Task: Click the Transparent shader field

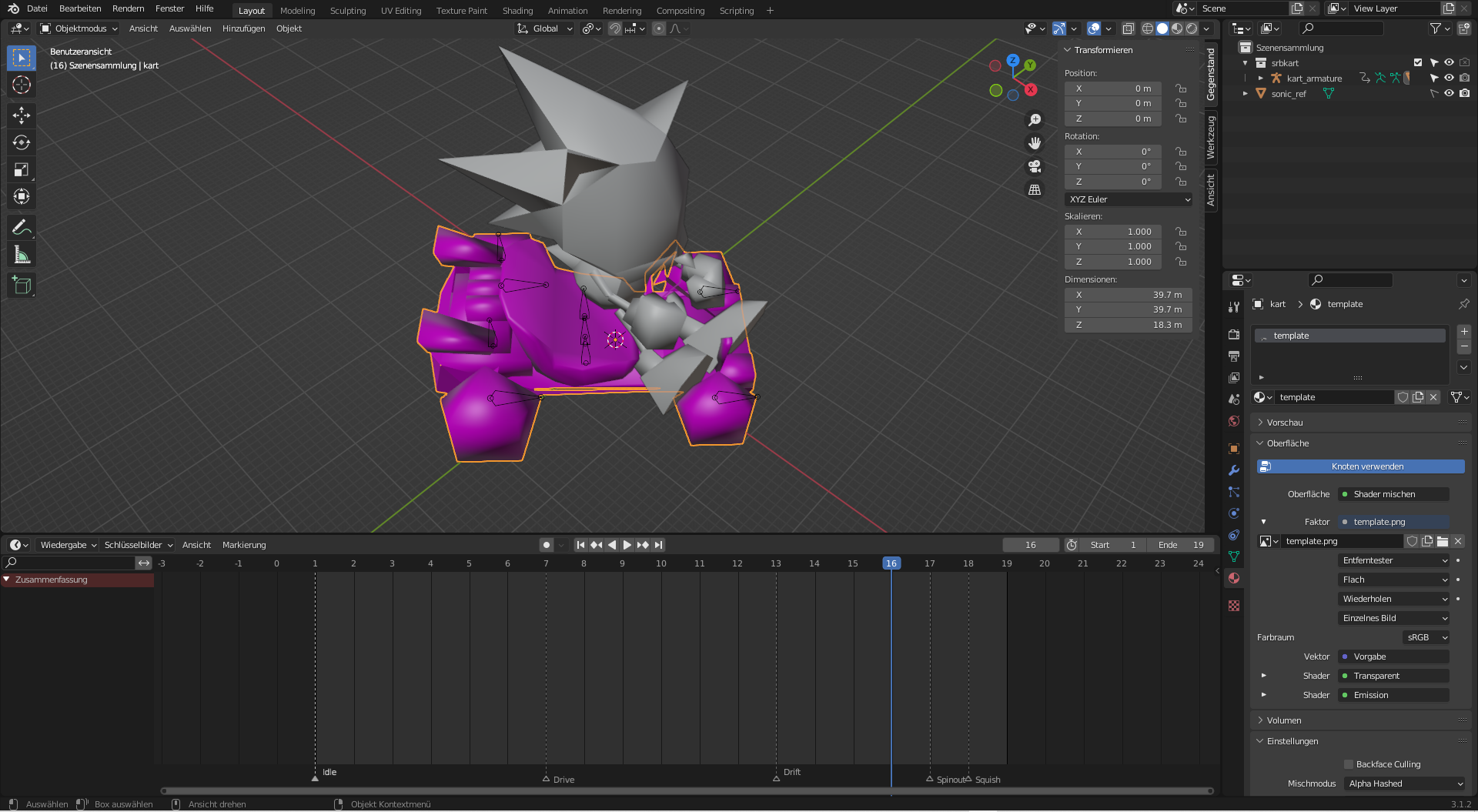Action: point(1394,676)
